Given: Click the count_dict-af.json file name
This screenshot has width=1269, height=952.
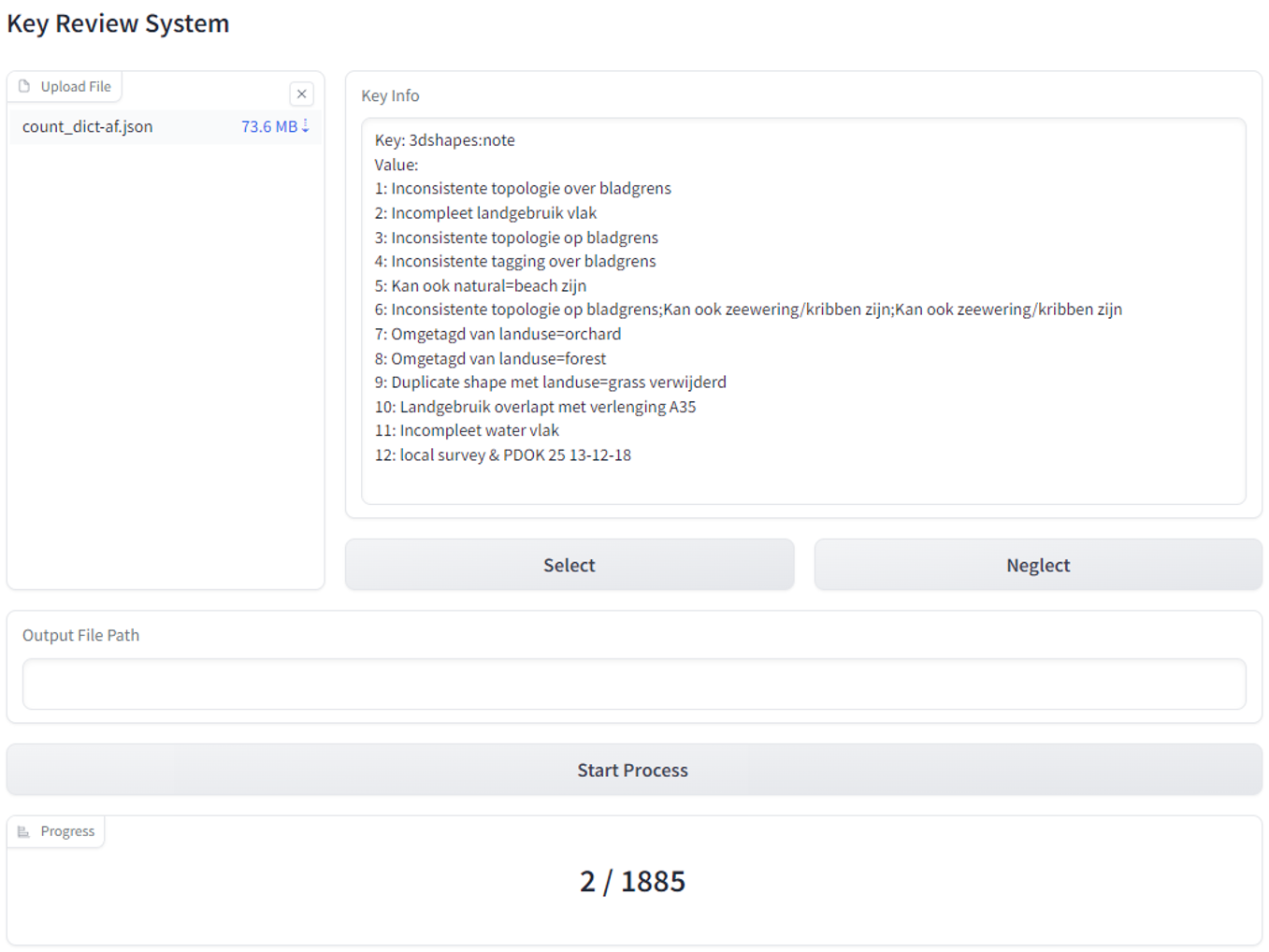Looking at the screenshot, I should tap(88, 126).
